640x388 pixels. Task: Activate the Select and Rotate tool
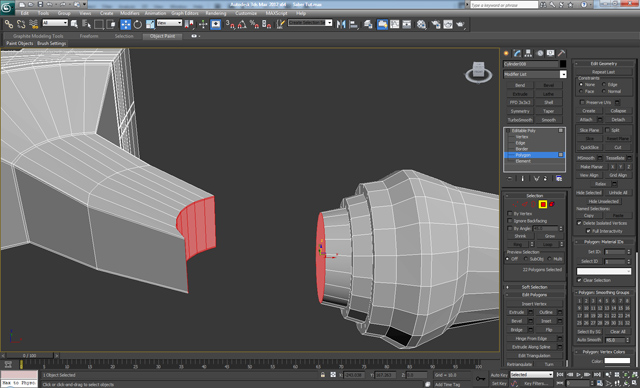(138, 24)
